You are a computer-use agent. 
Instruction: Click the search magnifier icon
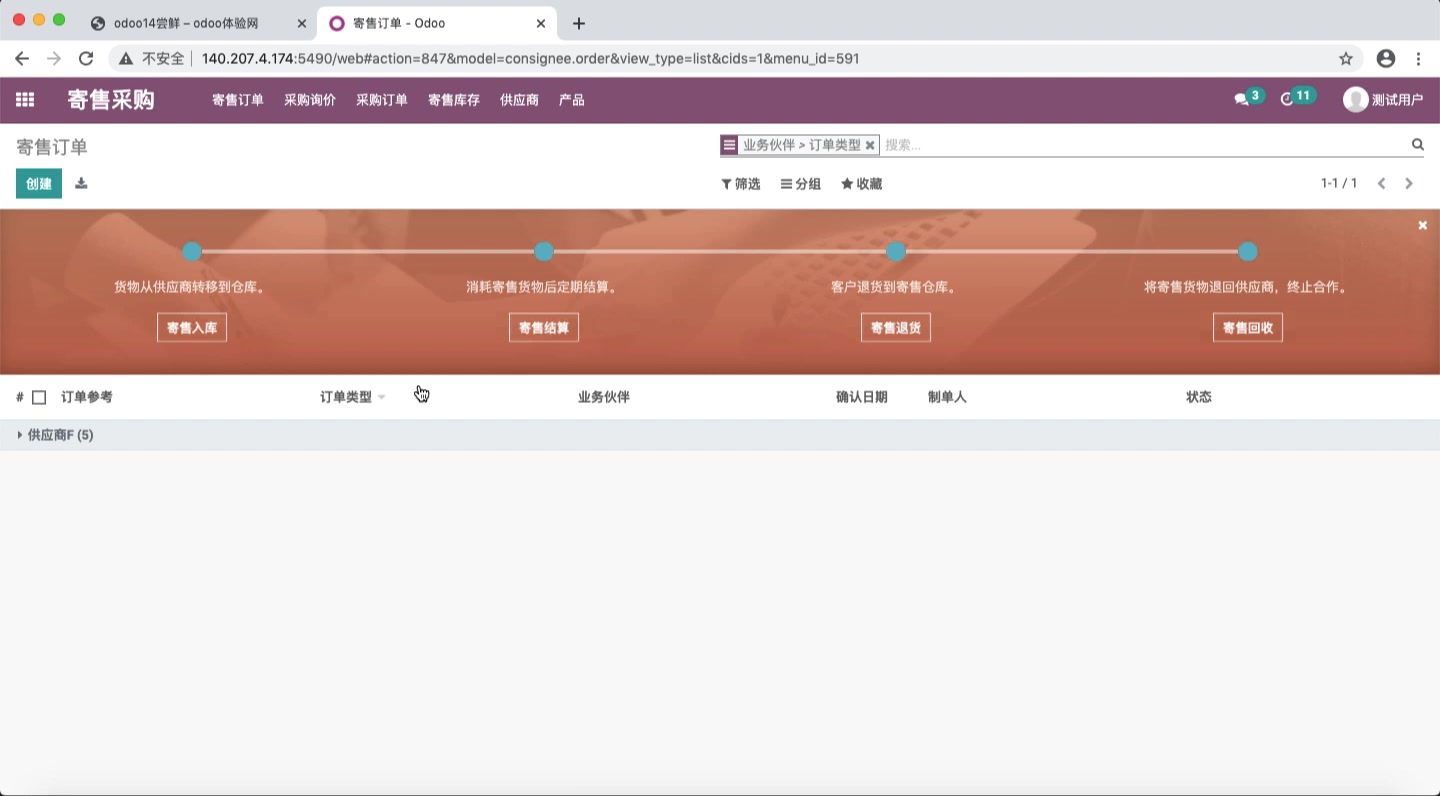tap(1417, 144)
